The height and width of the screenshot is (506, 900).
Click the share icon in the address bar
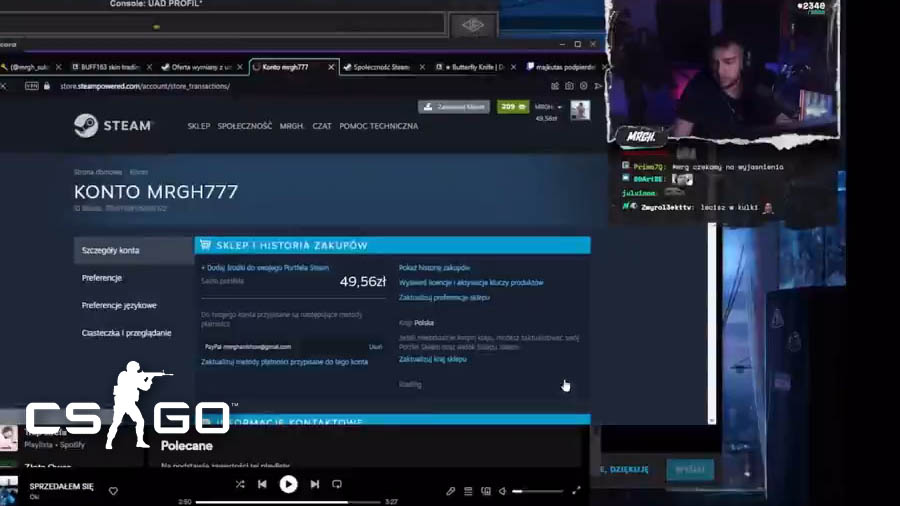point(554,86)
